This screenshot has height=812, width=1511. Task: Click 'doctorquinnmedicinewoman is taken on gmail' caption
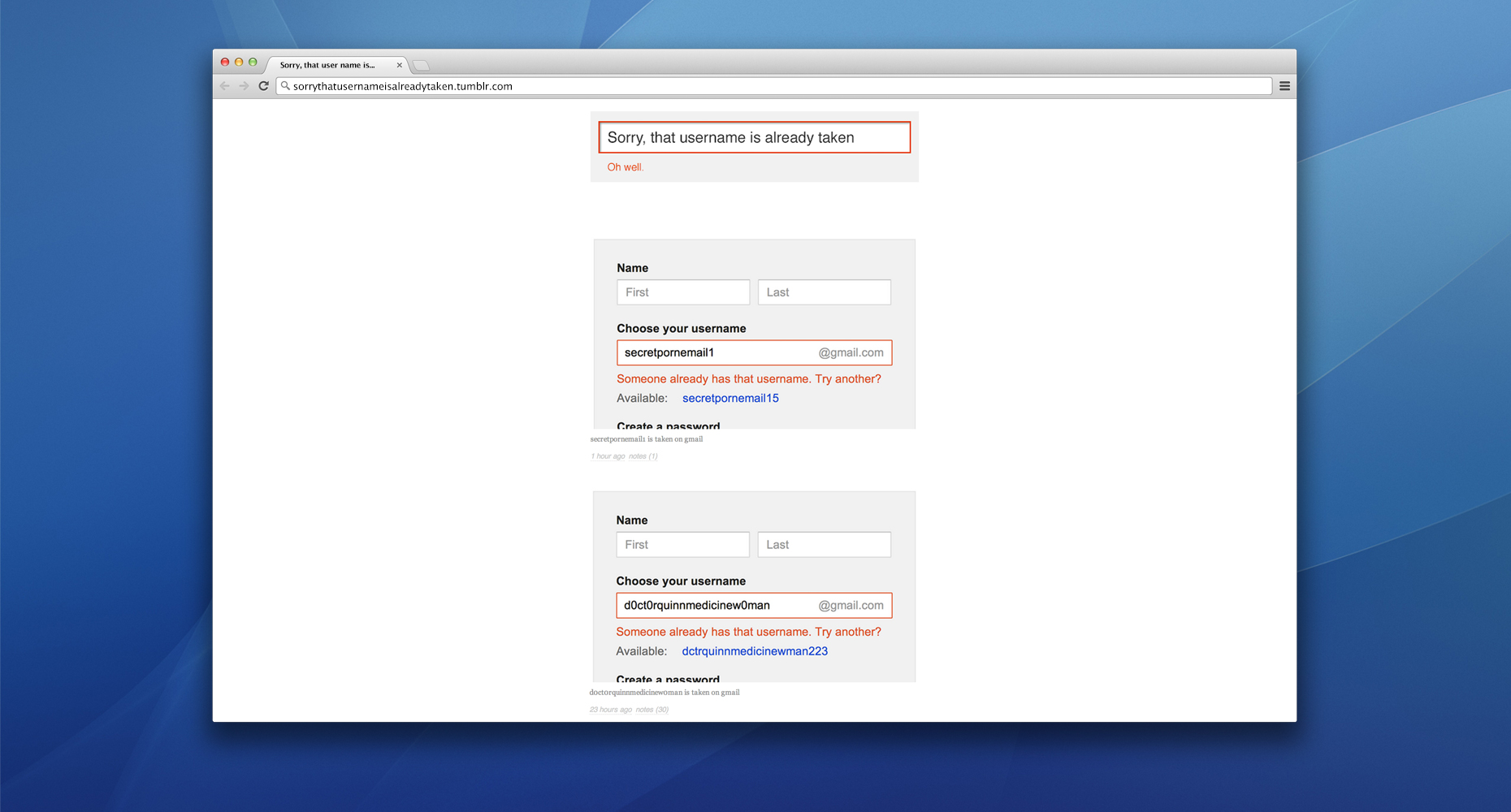point(665,693)
